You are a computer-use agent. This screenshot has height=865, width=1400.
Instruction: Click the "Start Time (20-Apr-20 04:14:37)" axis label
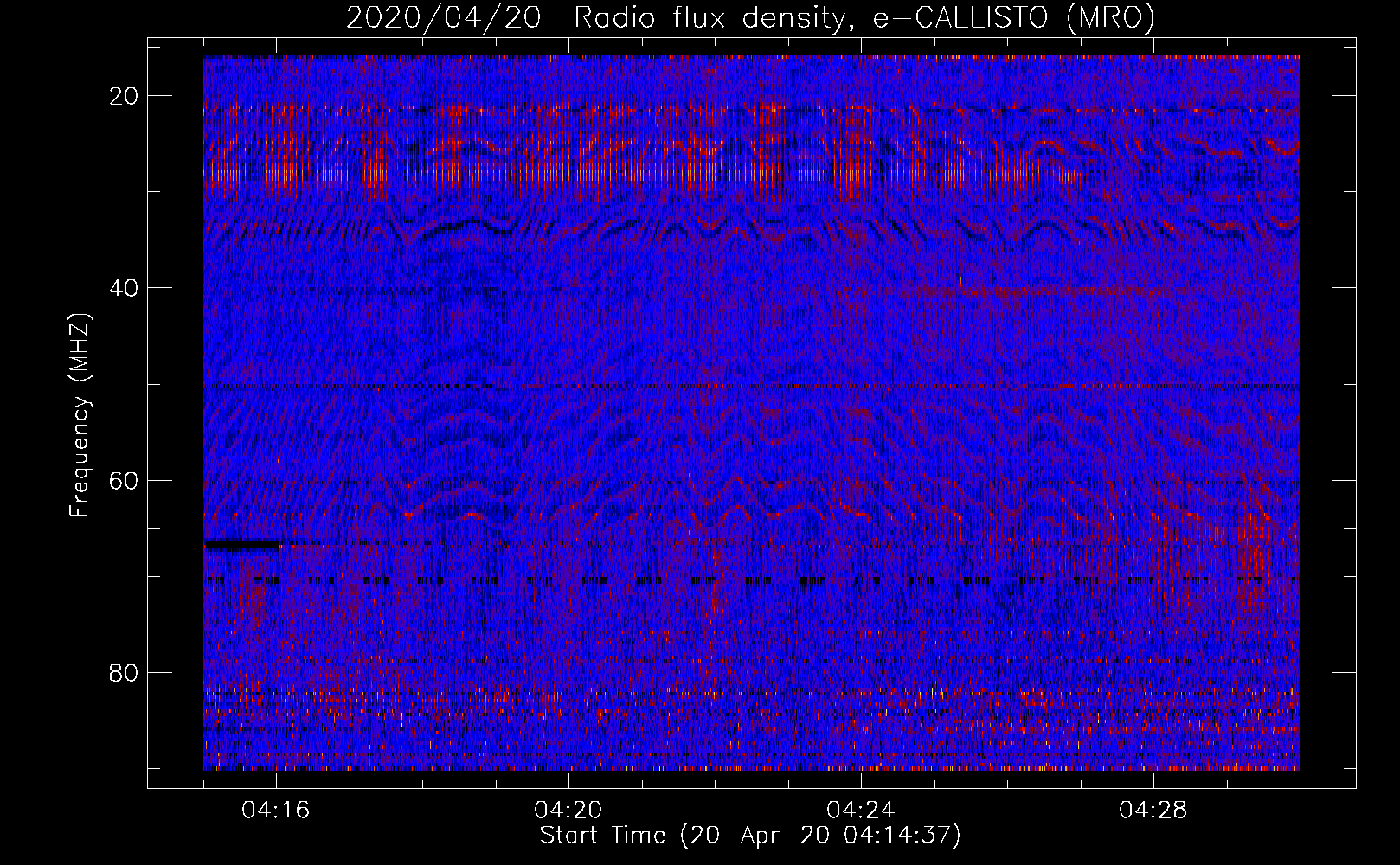(x=750, y=836)
